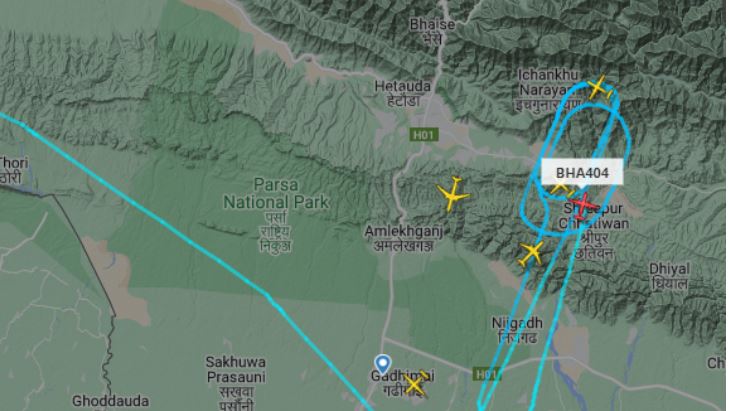
Task: Click H01 highway badge near Nijgadh
Action: tap(486, 373)
